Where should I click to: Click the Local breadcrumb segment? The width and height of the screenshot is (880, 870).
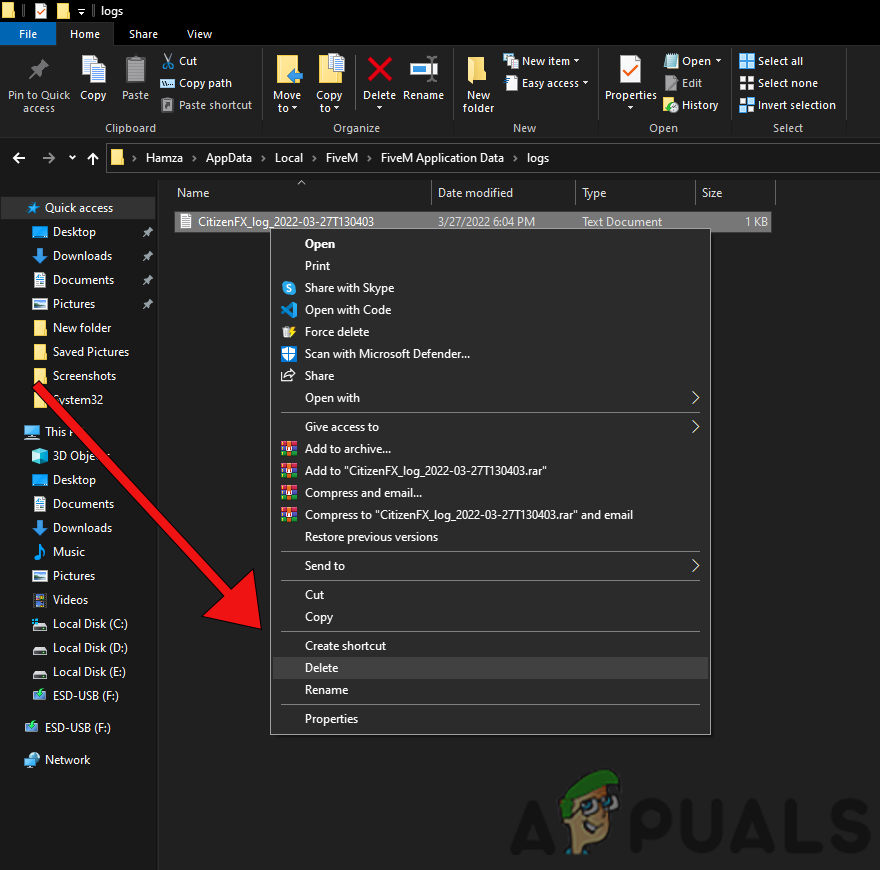(x=289, y=158)
